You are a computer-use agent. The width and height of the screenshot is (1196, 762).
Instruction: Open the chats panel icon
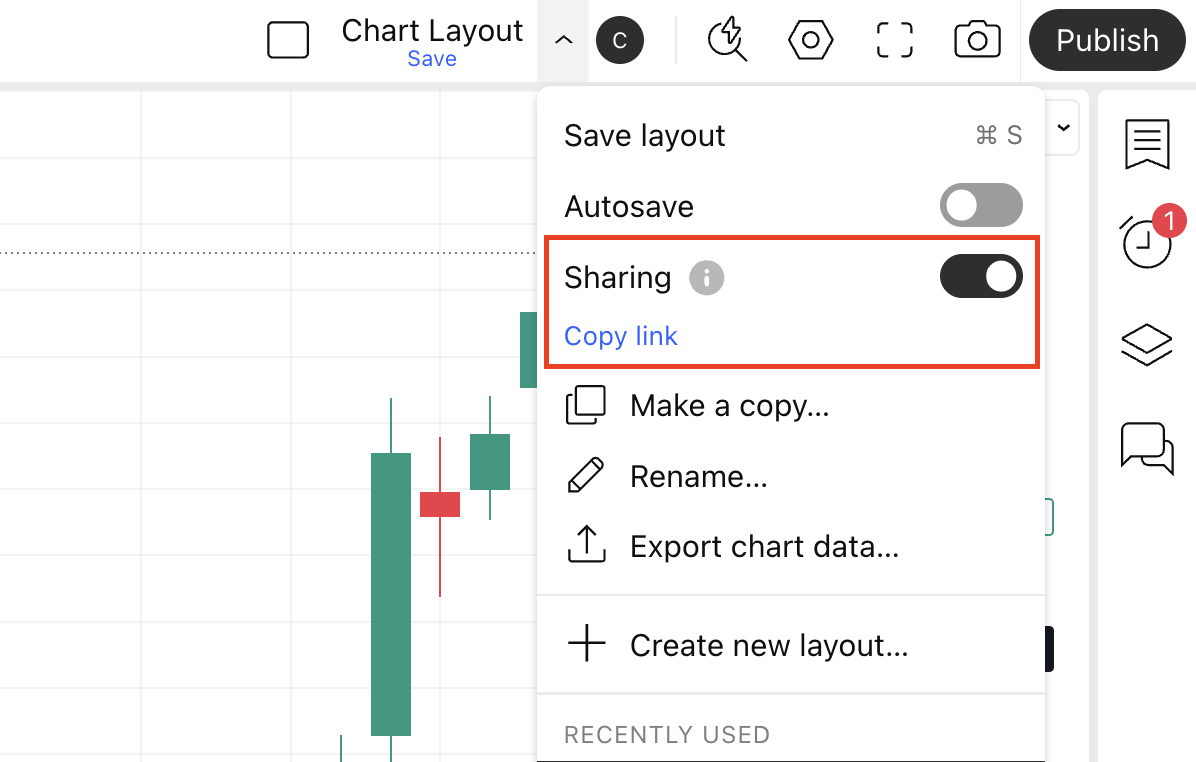point(1146,447)
